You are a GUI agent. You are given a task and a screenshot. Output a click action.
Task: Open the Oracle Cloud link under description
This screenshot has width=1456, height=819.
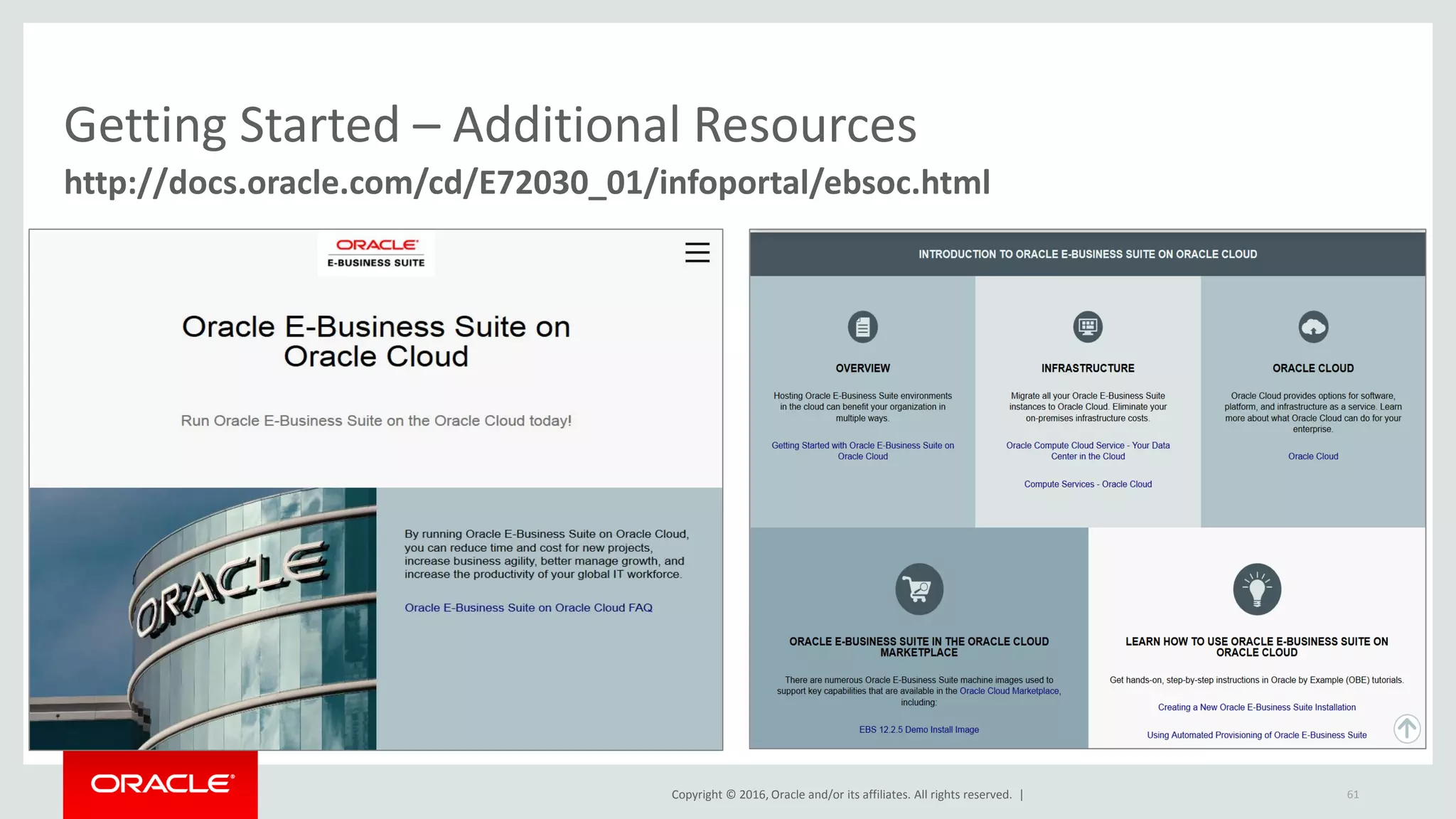[1313, 456]
